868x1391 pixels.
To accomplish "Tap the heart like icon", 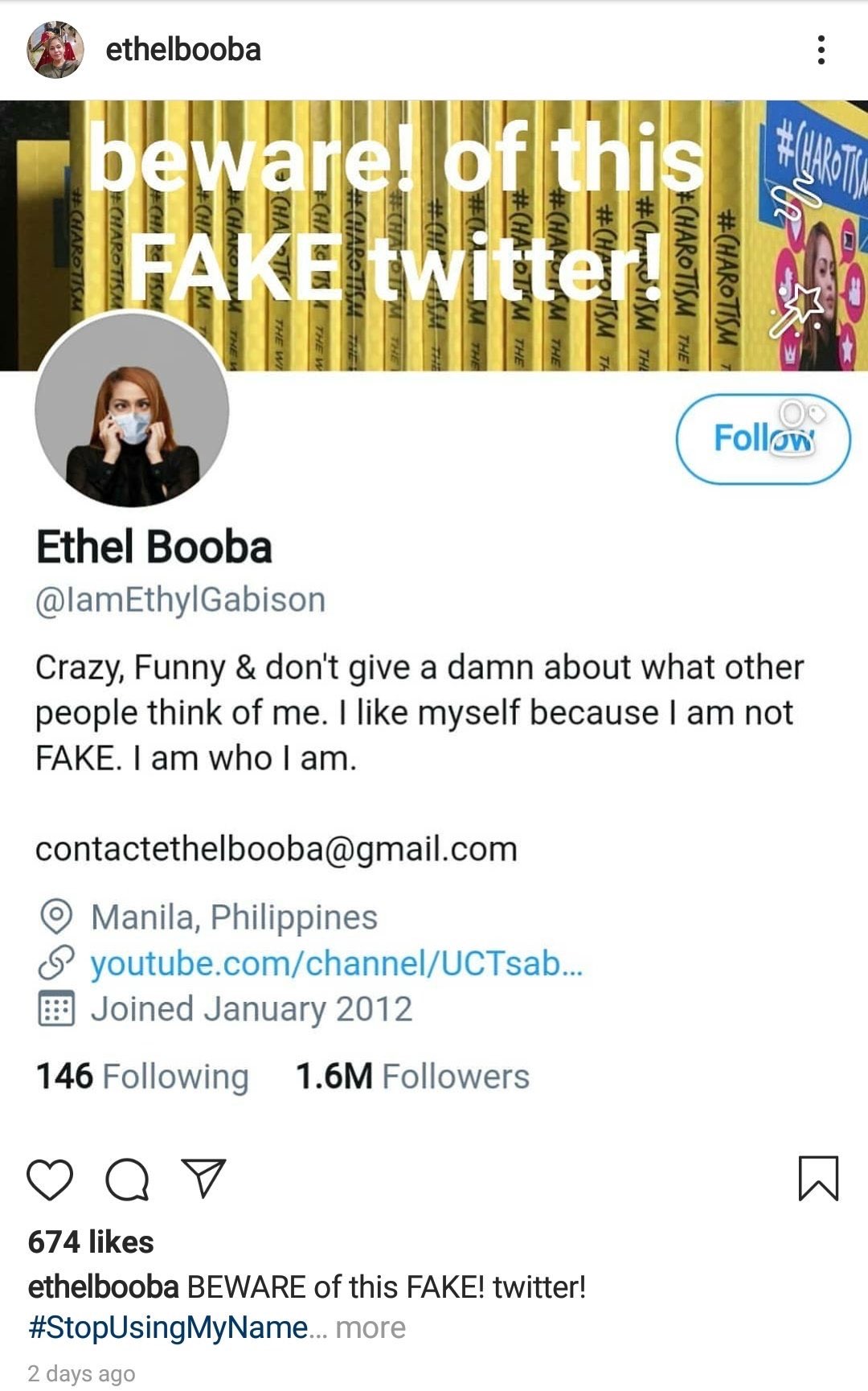I will click(x=50, y=1180).
